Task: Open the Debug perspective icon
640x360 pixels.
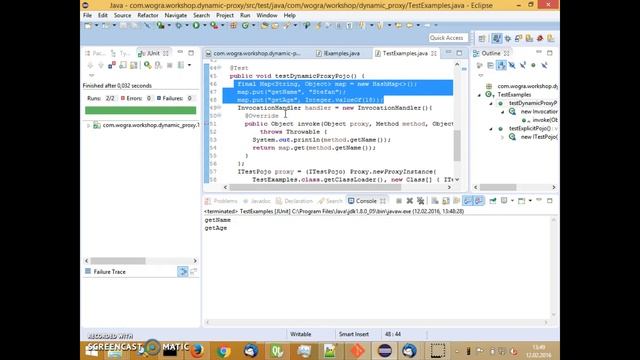Action: [507, 38]
